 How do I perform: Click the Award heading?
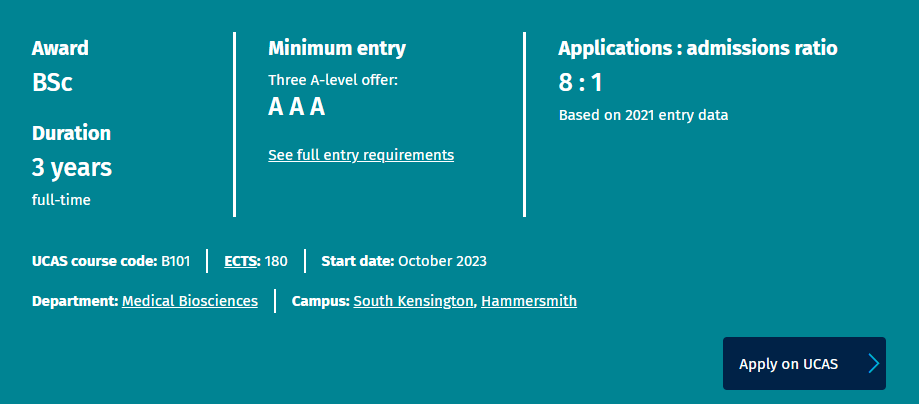60,48
